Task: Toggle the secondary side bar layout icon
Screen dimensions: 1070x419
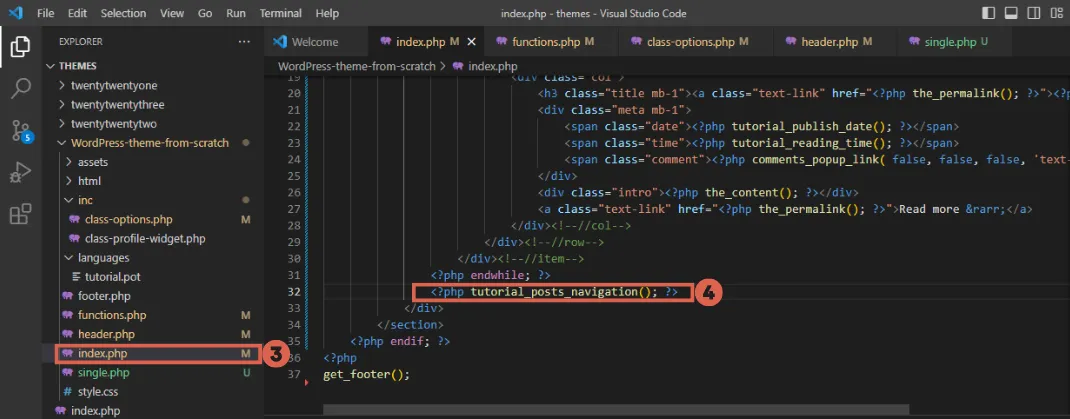Action: pyautogui.click(x=1034, y=13)
